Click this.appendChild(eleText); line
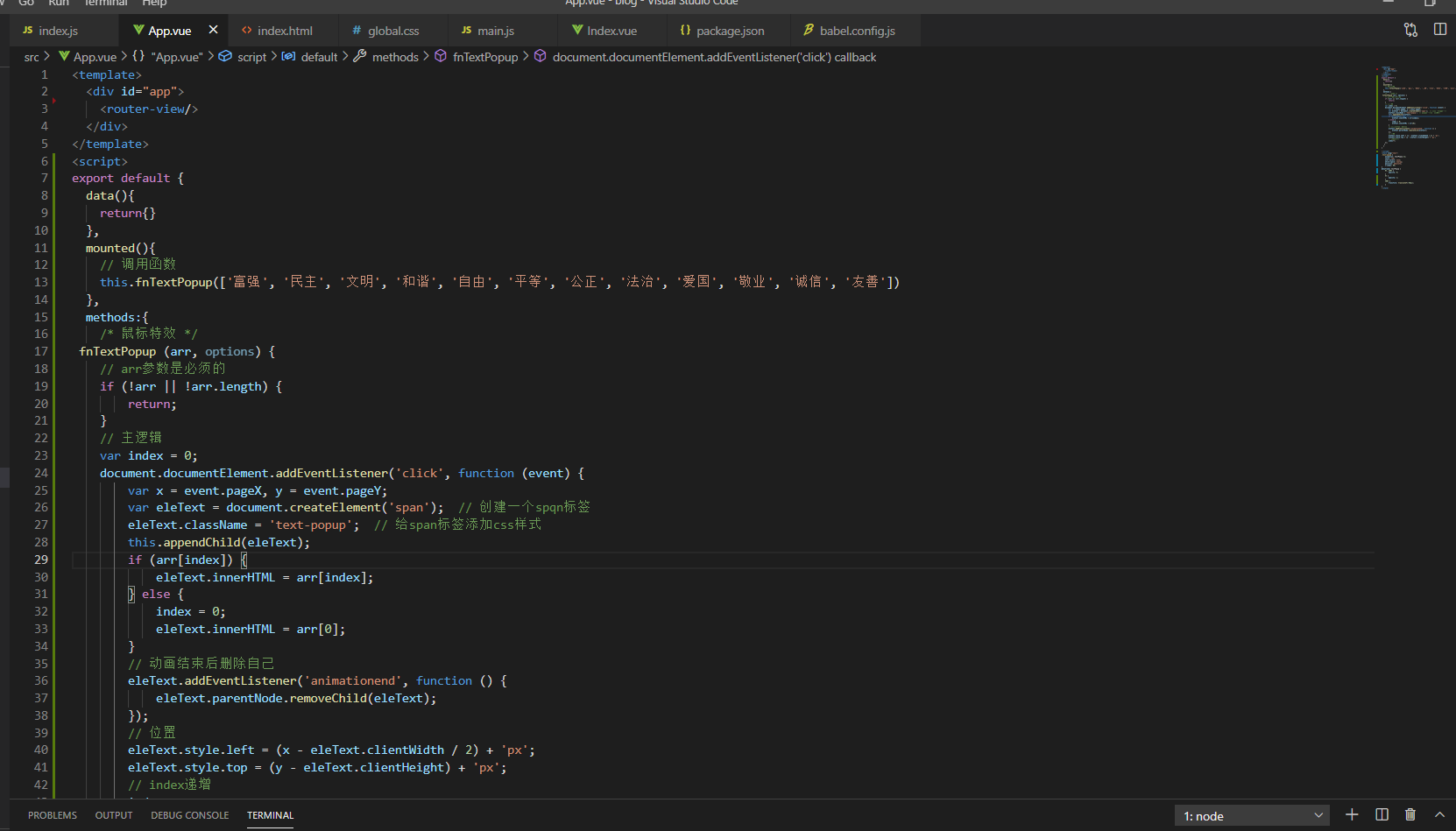 pos(218,542)
